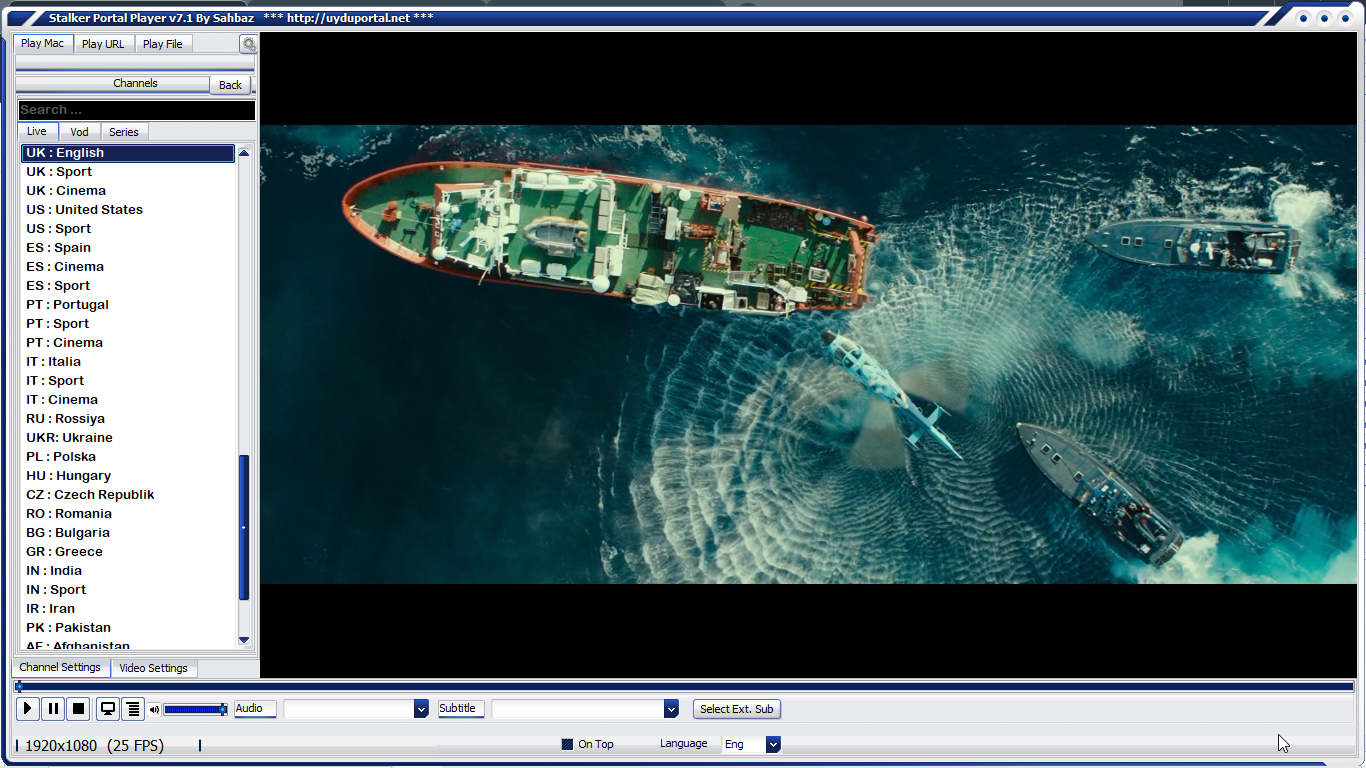This screenshot has width=1366, height=768.
Task: Start playback with the Play button
Action: pos(28,709)
